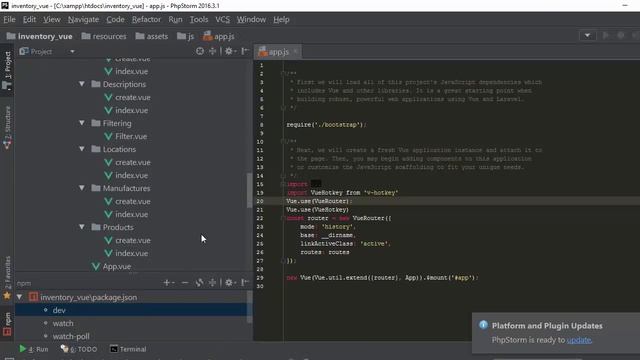The image size is (640, 360).
Task: Click resources breadcrumb folder
Action: tap(104, 36)
